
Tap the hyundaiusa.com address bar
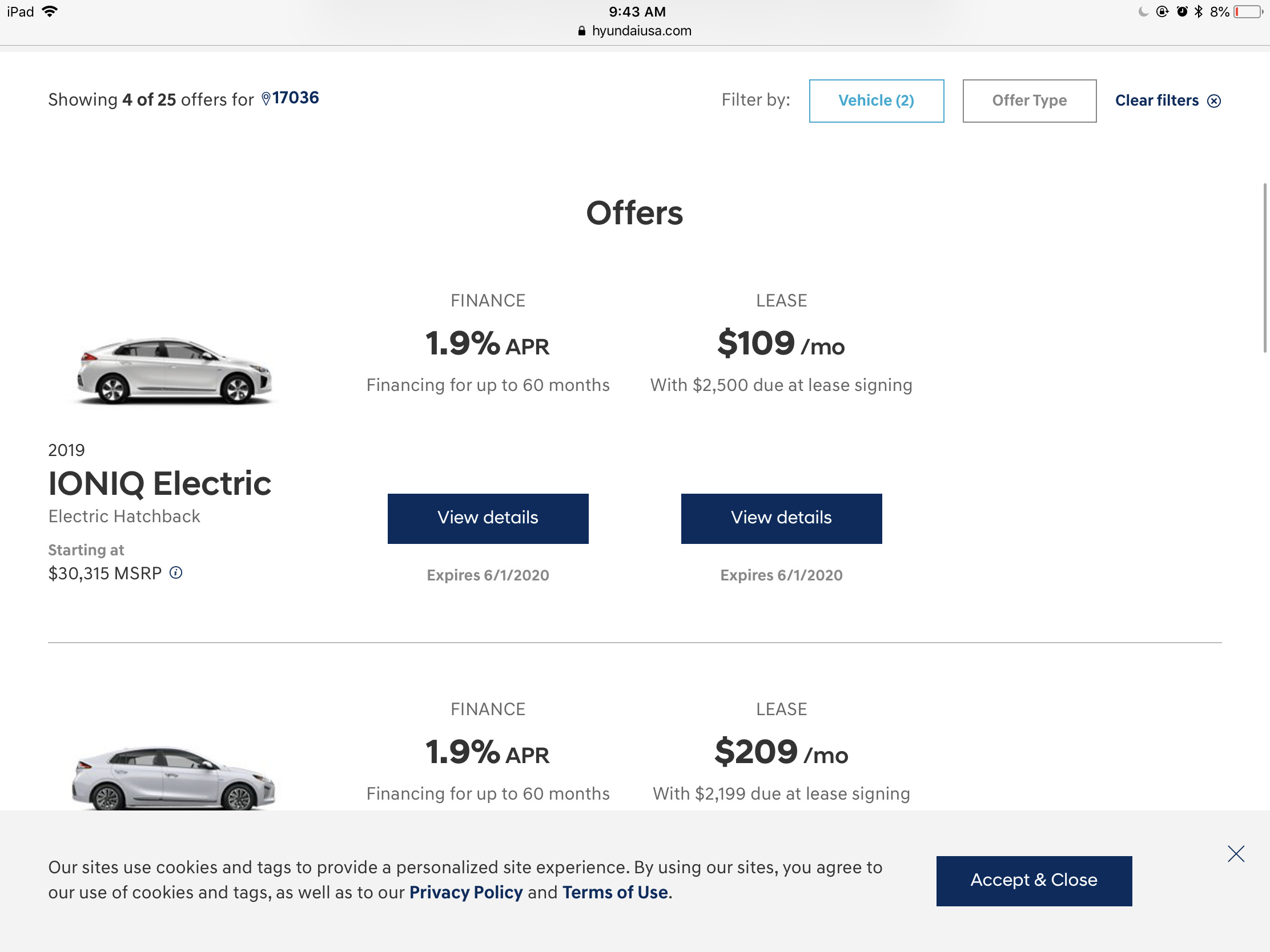634,31
